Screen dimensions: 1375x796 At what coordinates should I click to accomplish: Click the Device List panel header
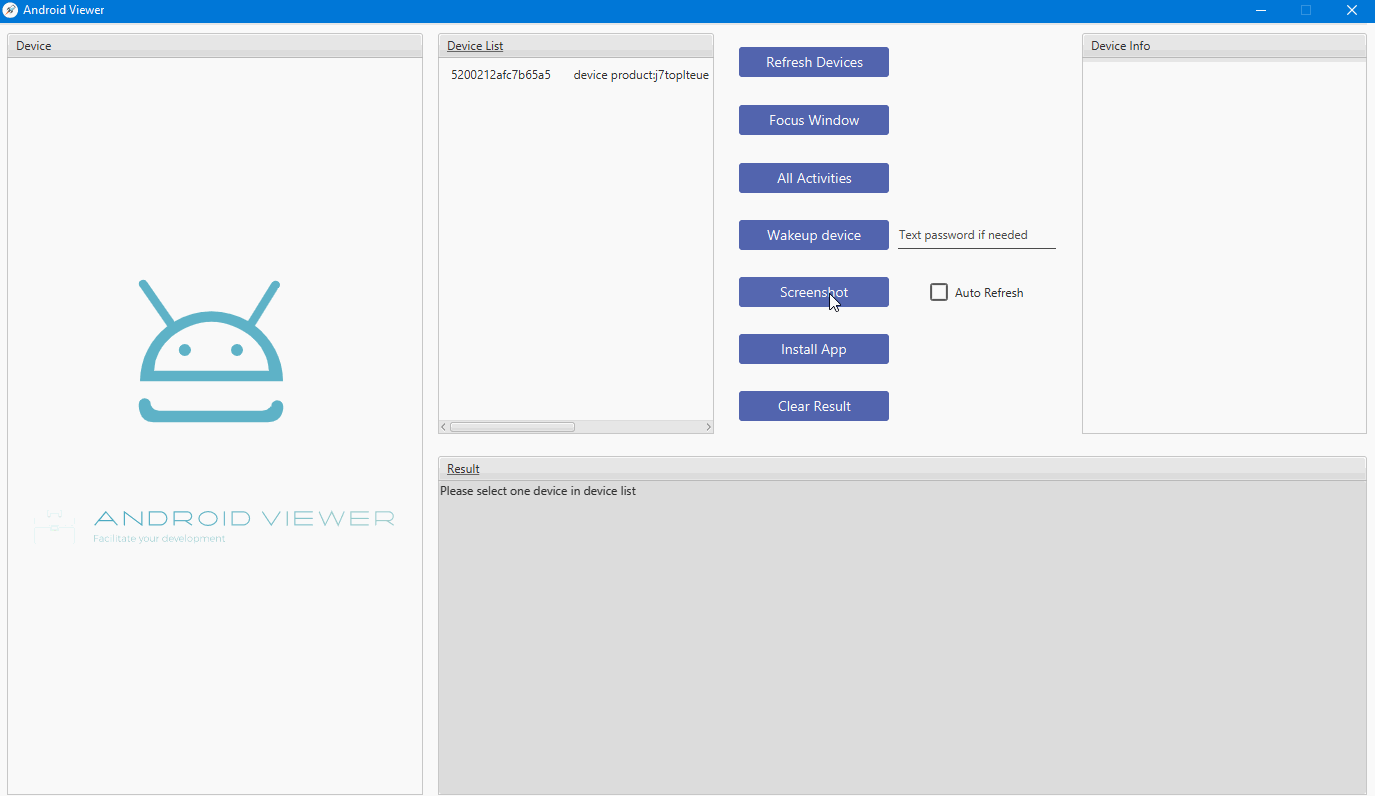(576, 46)
